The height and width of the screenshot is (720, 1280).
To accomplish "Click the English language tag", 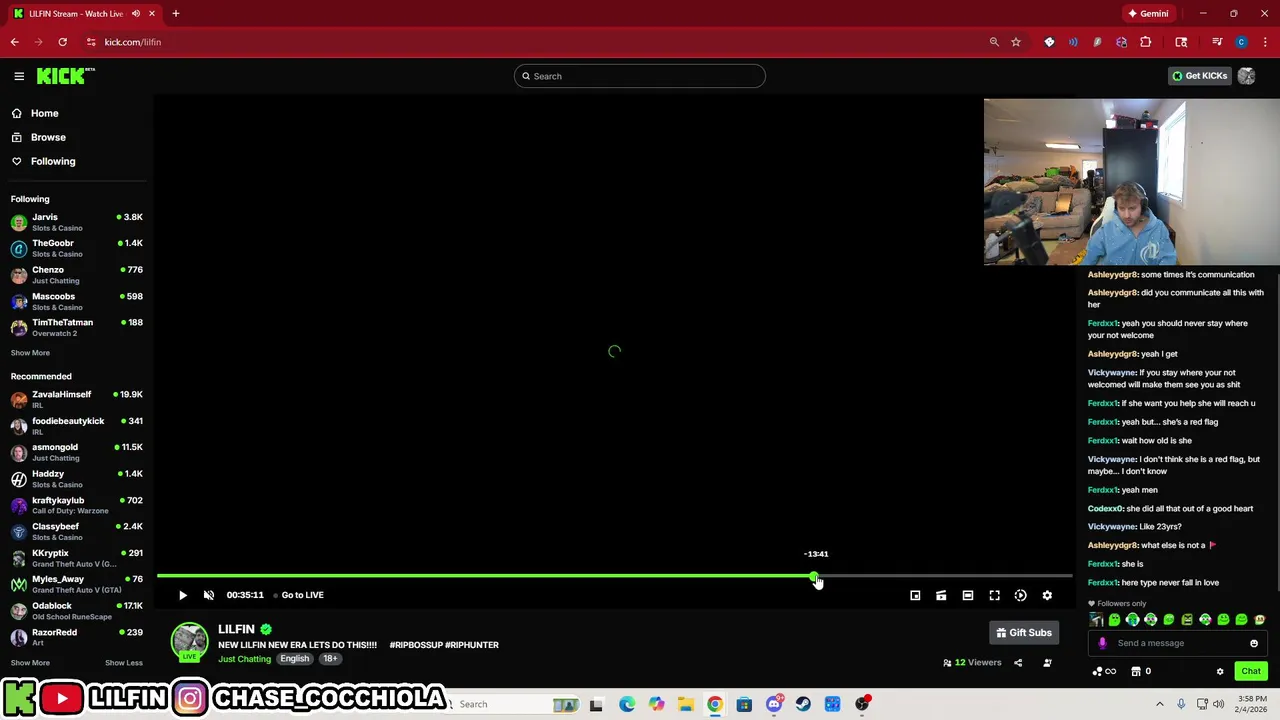I will (294, 659).
